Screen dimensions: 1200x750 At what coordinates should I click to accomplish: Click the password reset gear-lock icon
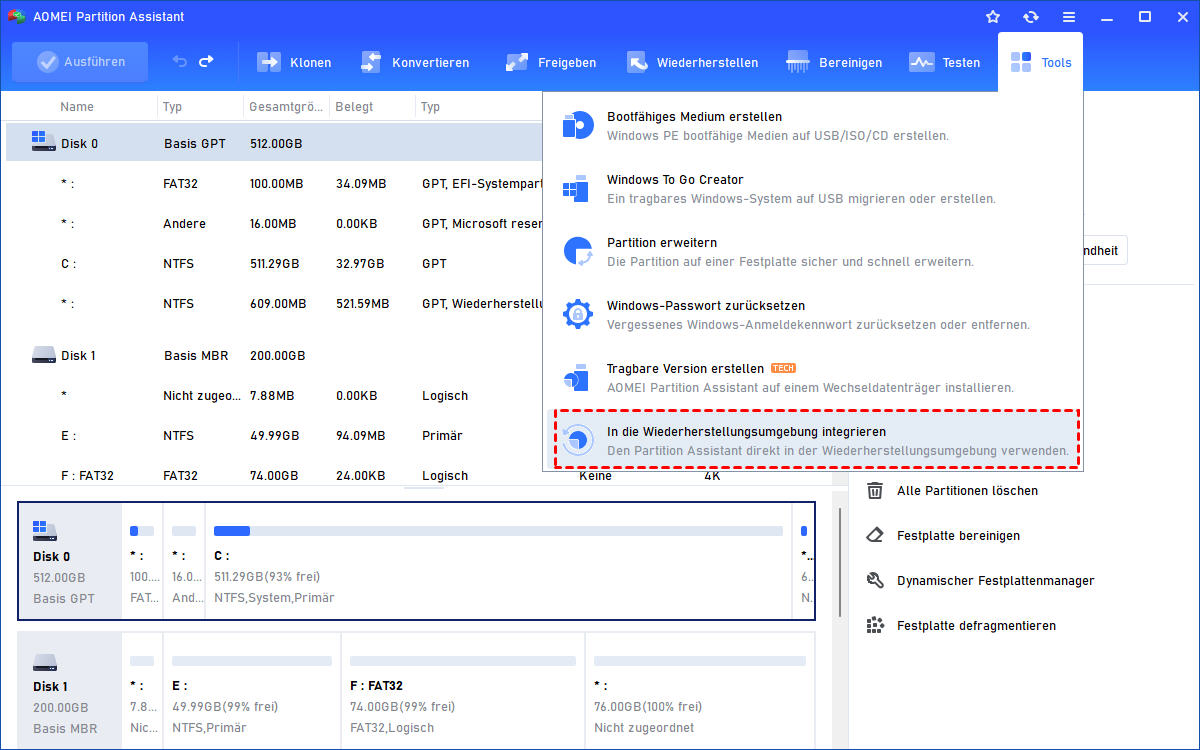(x=577, y=314)
